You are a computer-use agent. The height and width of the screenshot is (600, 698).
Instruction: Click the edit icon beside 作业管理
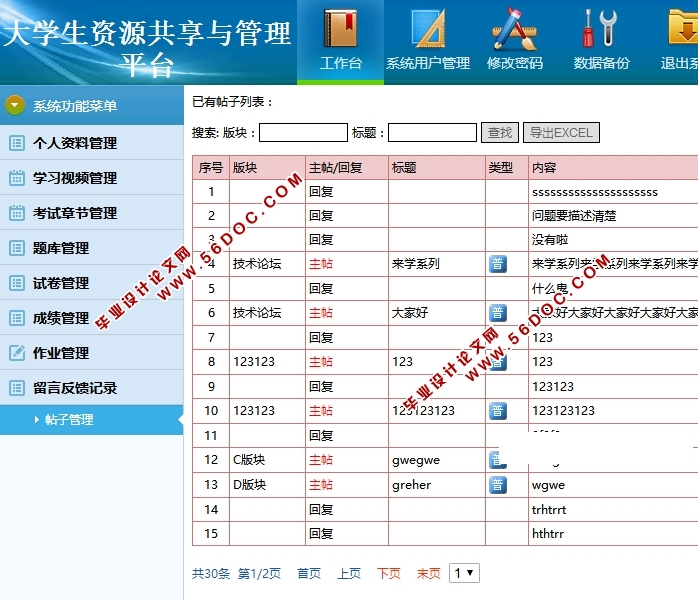click(17, 353)
